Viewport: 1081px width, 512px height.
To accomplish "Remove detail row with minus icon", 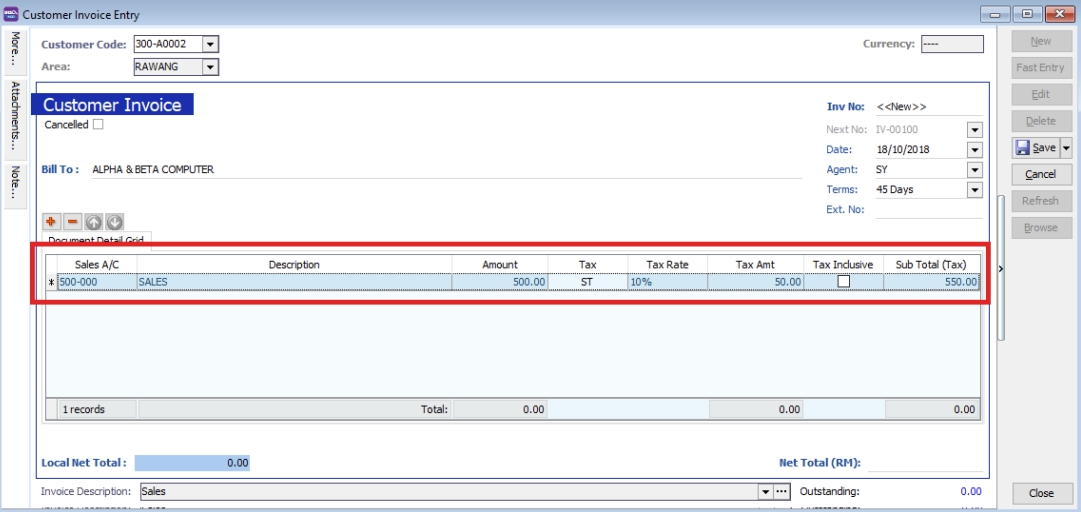I will [72, 222].
